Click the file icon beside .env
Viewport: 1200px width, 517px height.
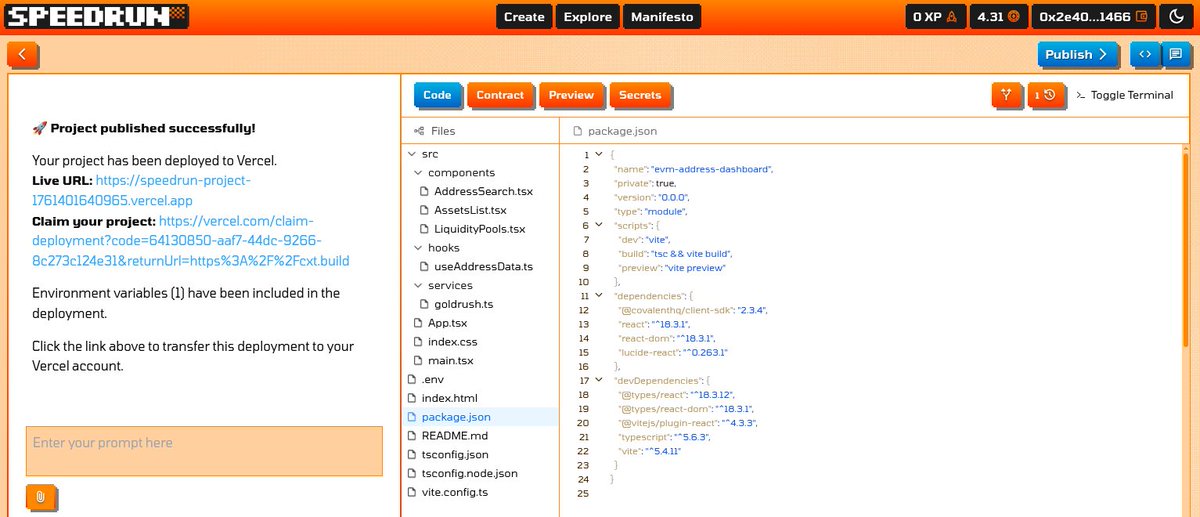point(412,379)
